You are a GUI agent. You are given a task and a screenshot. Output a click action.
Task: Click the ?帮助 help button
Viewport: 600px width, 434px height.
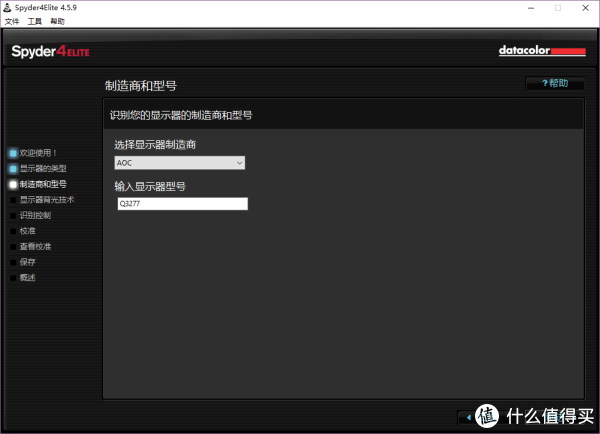[x=555, y=83]
